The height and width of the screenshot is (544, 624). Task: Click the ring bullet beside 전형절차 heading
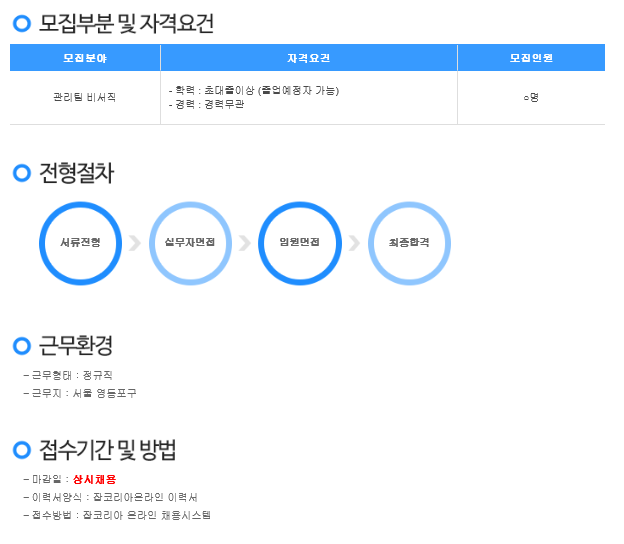coord(22,174)
